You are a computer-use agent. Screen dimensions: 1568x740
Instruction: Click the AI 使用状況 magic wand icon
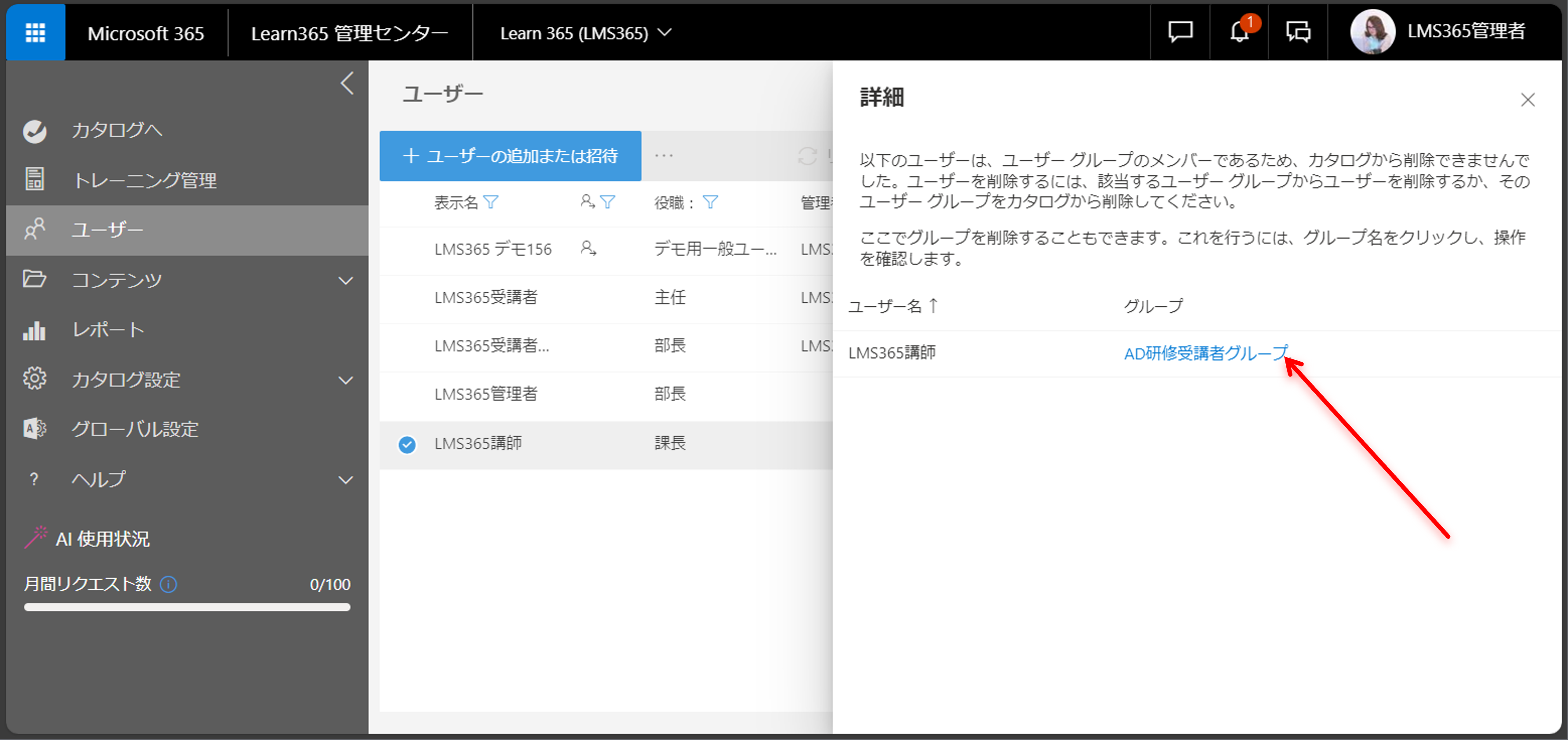pyautogui.click(x=35, y=537)
